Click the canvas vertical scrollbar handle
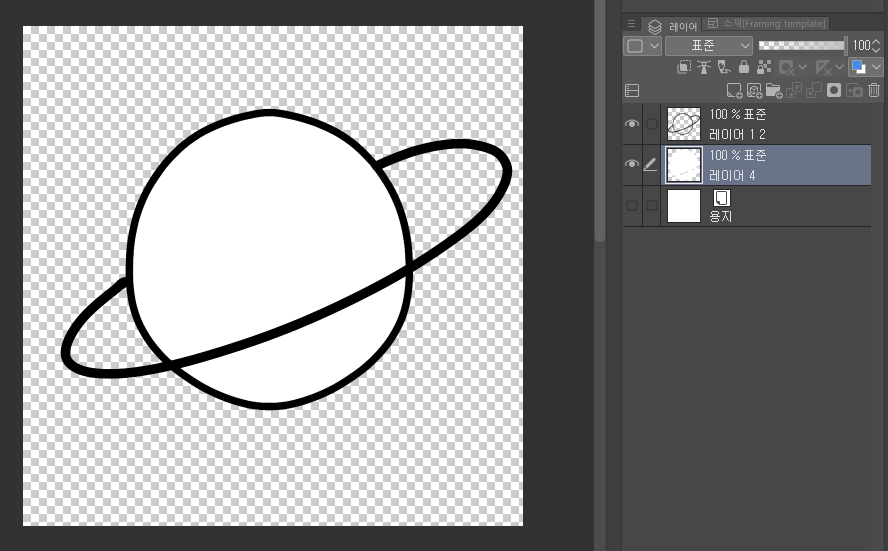The width and height of the screenshot is (888, 551). [x=600, y=121]
